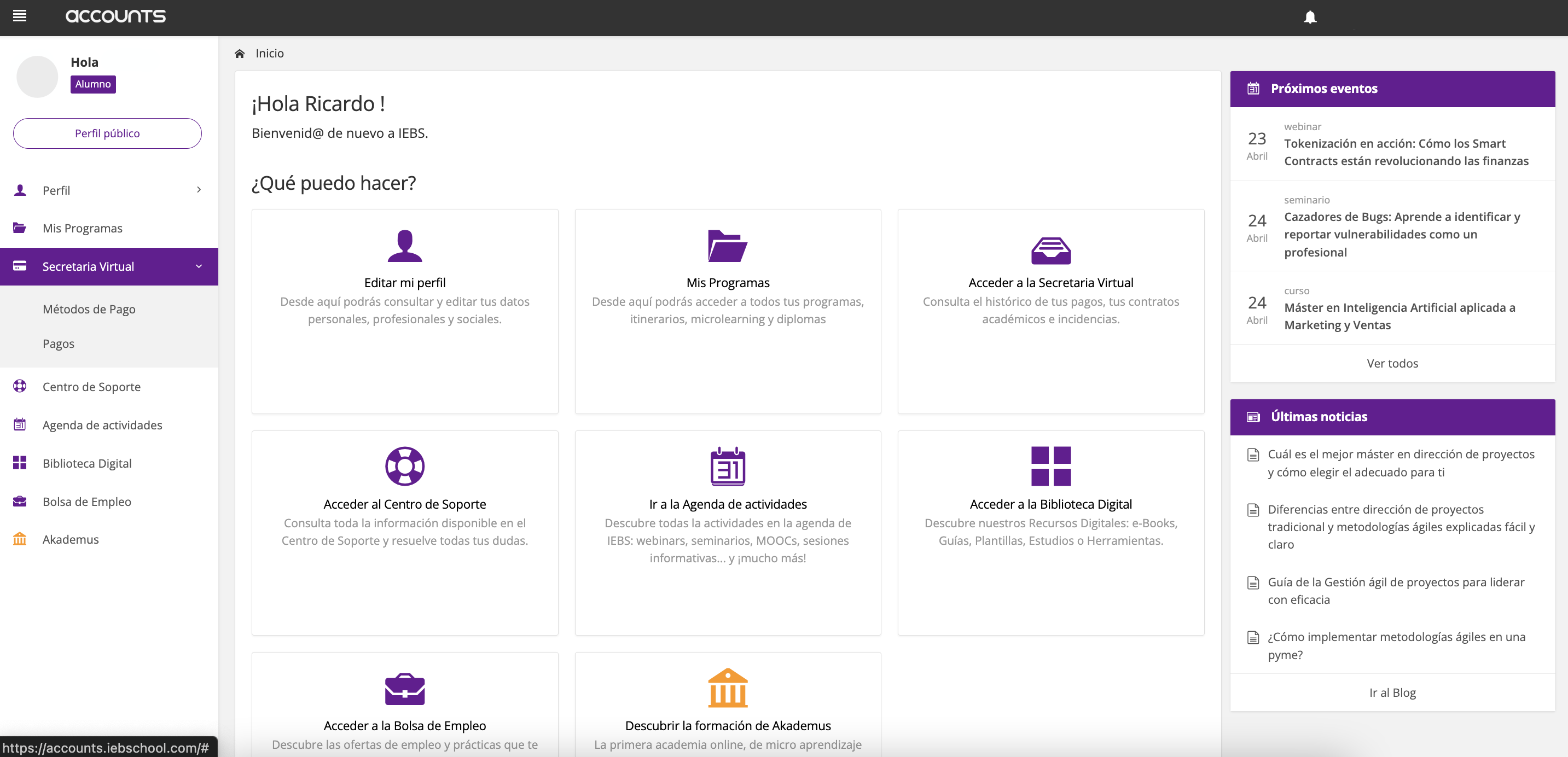Click the lifebuoy icon on Centro de Soporte card
Screen dimensions: 1568x757
point(405,466)
